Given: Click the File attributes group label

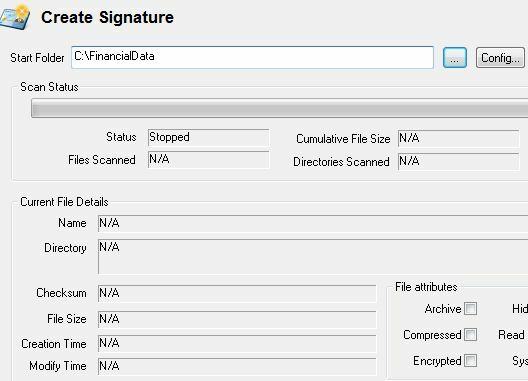Looking at the screenshot, I should [426, 287].
